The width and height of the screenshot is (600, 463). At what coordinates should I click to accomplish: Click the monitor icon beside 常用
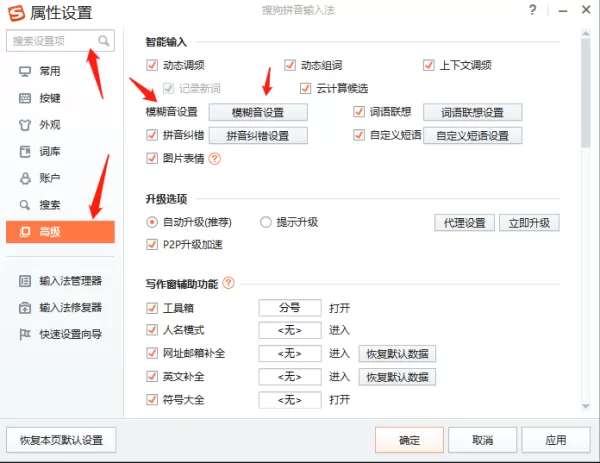pos(25,72)
